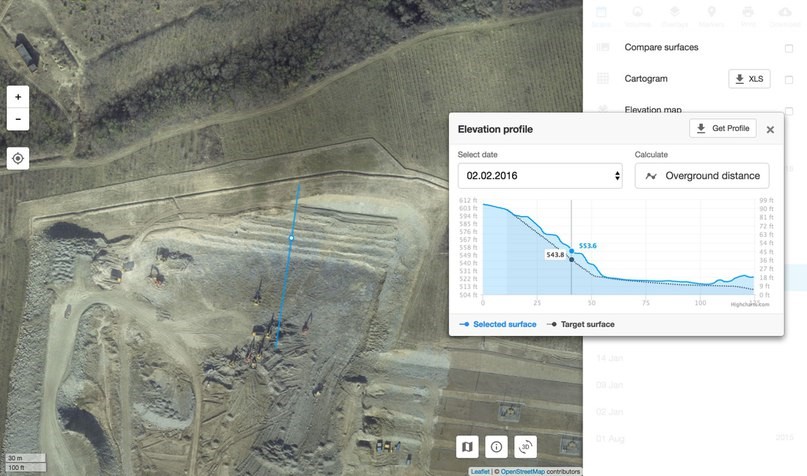This screenshot has width=807, height=476.
Task: Open the Leaflet attribution link
Action: 480,471
